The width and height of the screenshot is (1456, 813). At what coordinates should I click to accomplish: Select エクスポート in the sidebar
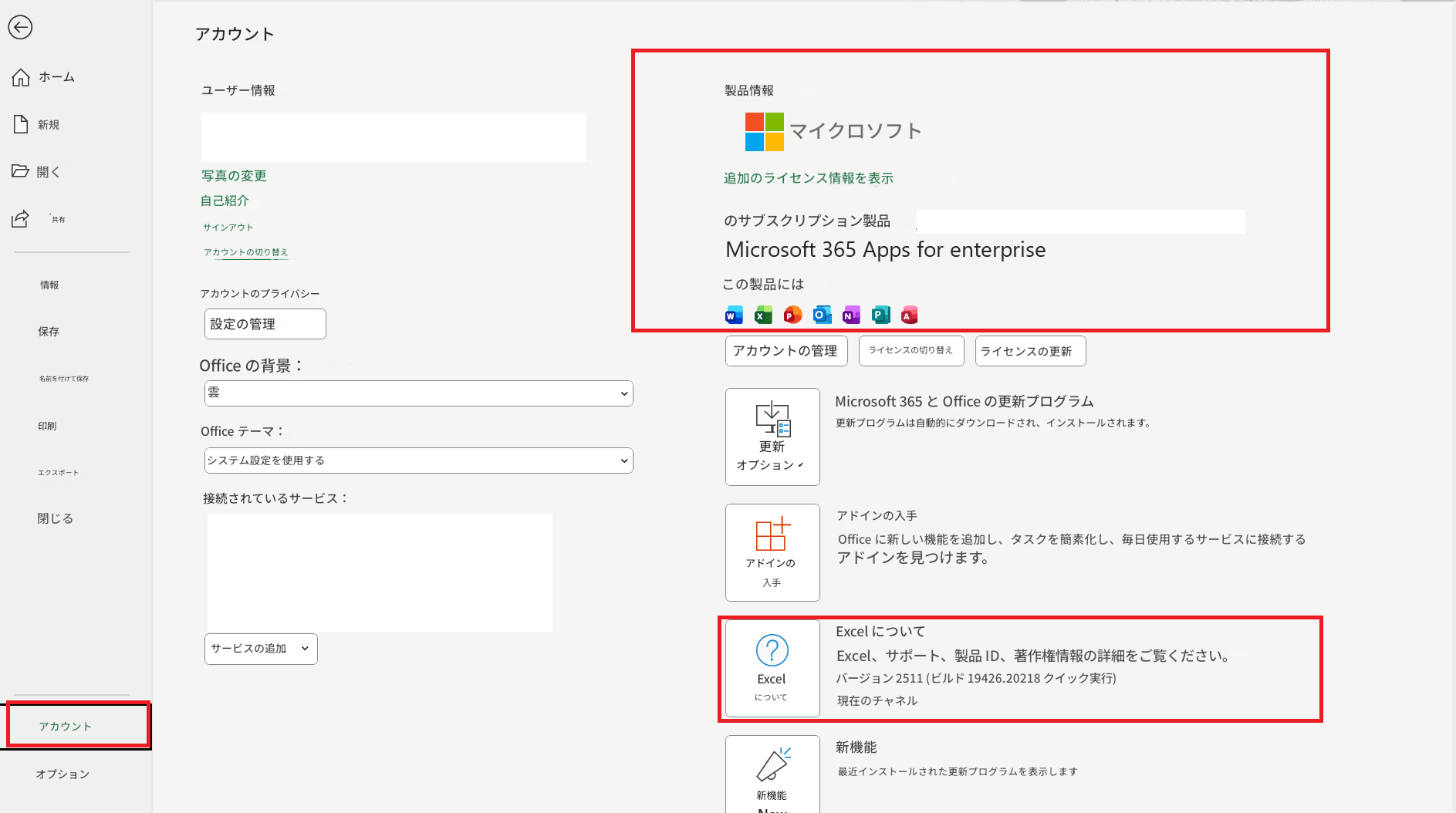(x=58, y=472)
